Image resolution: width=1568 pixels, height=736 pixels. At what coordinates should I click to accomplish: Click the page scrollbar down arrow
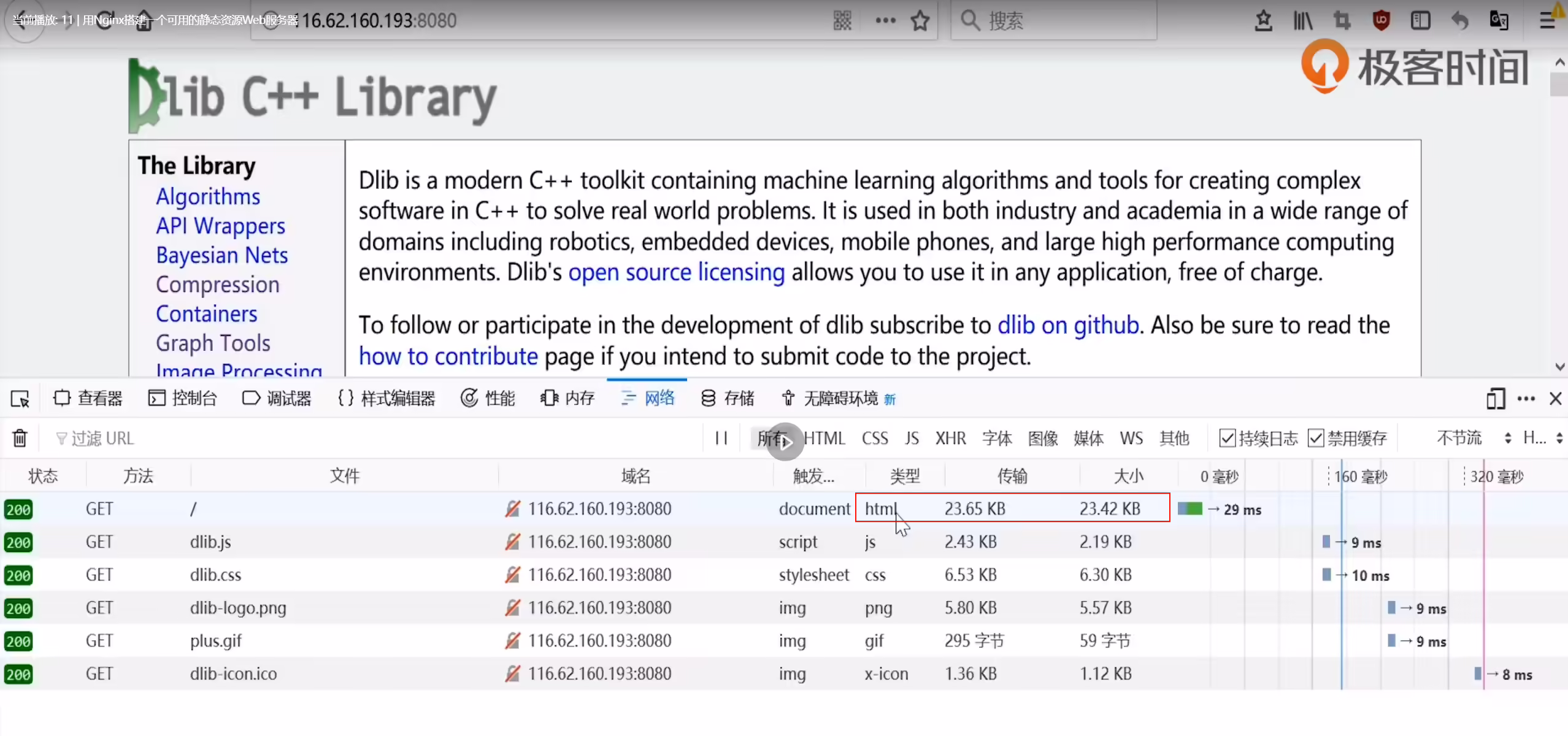tap(1559, 367)
